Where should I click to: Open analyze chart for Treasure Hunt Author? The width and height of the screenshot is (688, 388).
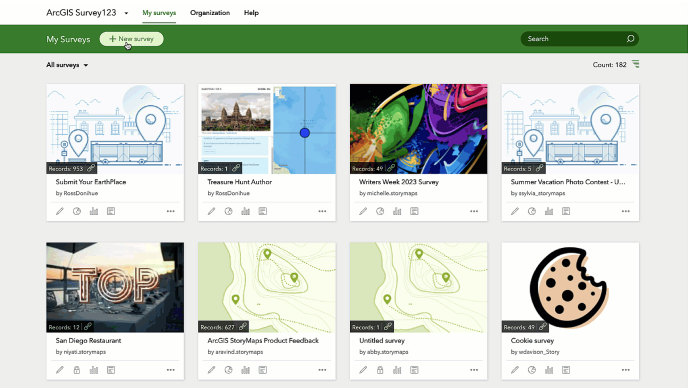click(246, 211)
